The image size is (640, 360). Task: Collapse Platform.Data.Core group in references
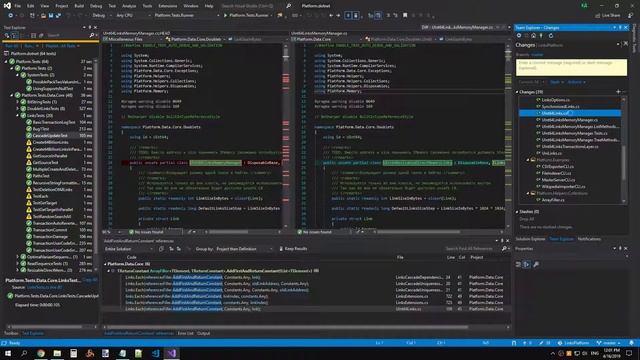106,264
